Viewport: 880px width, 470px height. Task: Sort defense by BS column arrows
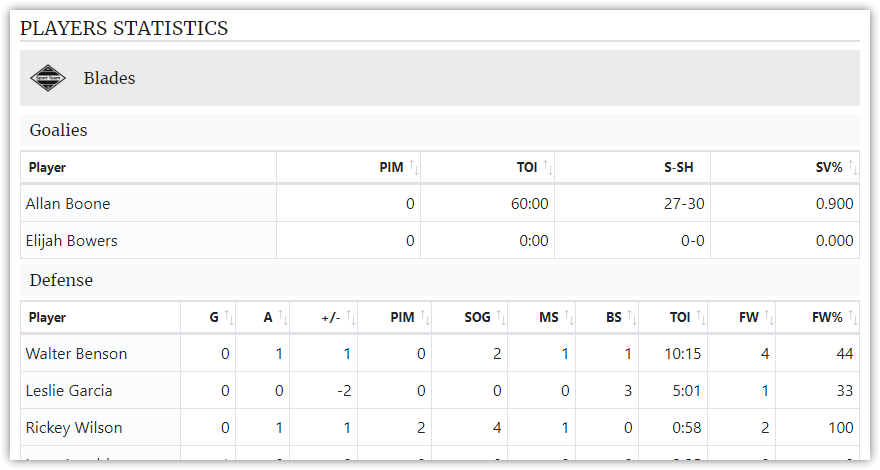pos(632,317)
